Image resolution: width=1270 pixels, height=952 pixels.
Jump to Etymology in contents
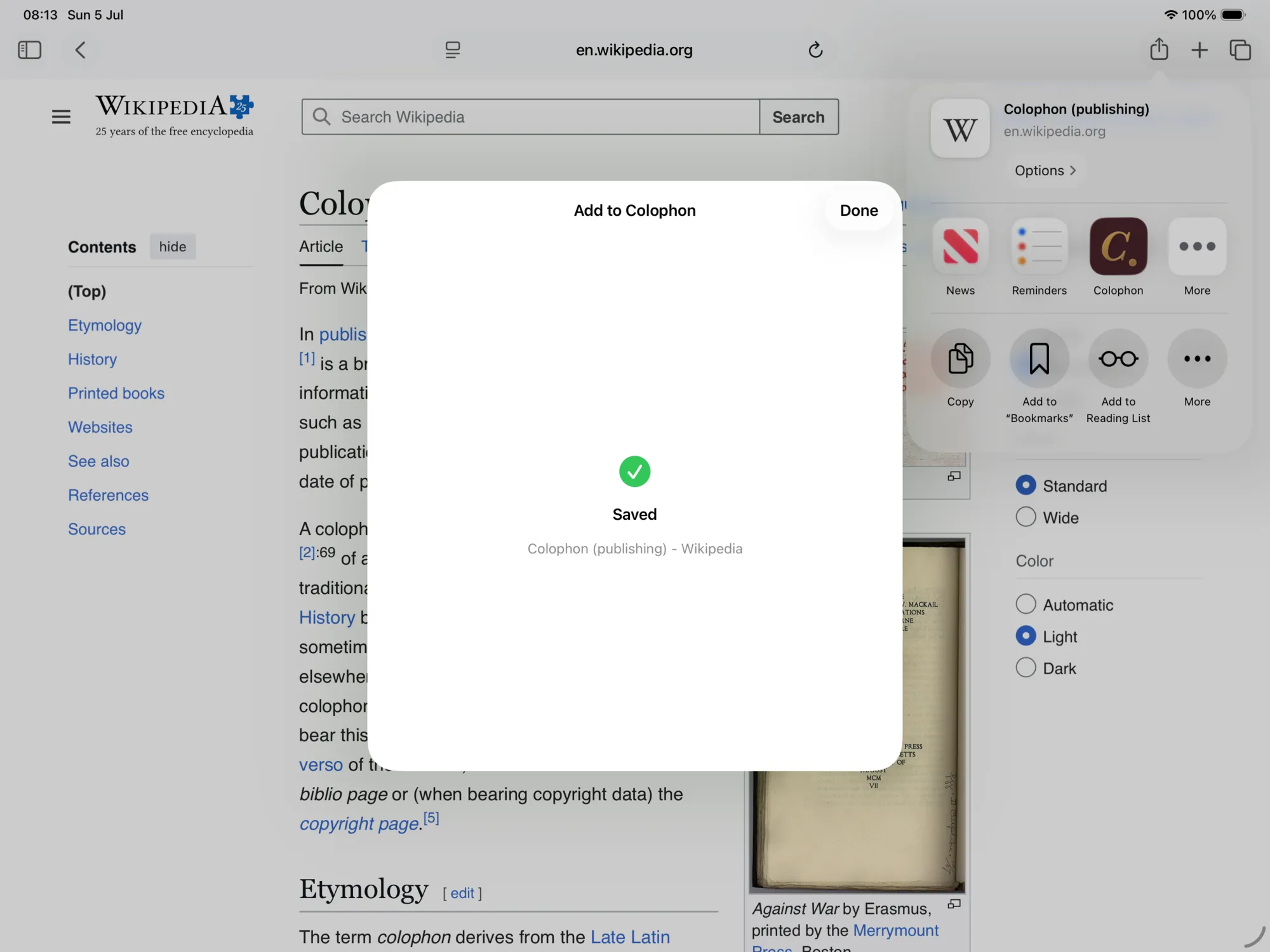105,325
